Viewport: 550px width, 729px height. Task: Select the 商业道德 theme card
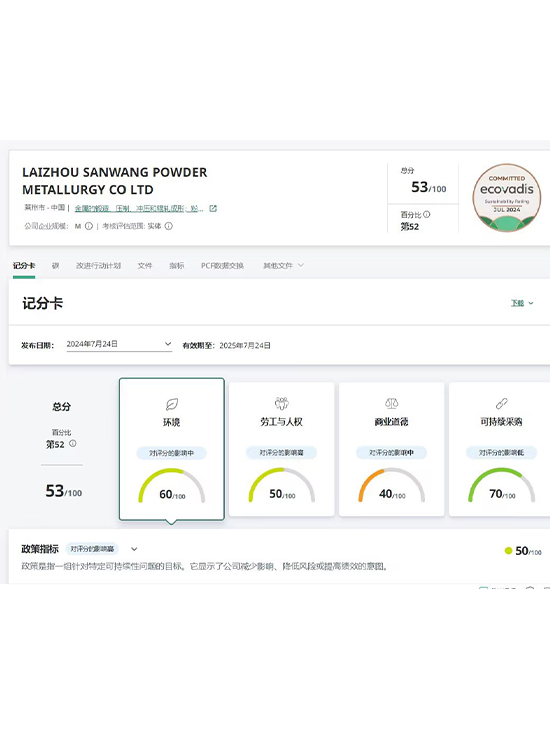391,449
